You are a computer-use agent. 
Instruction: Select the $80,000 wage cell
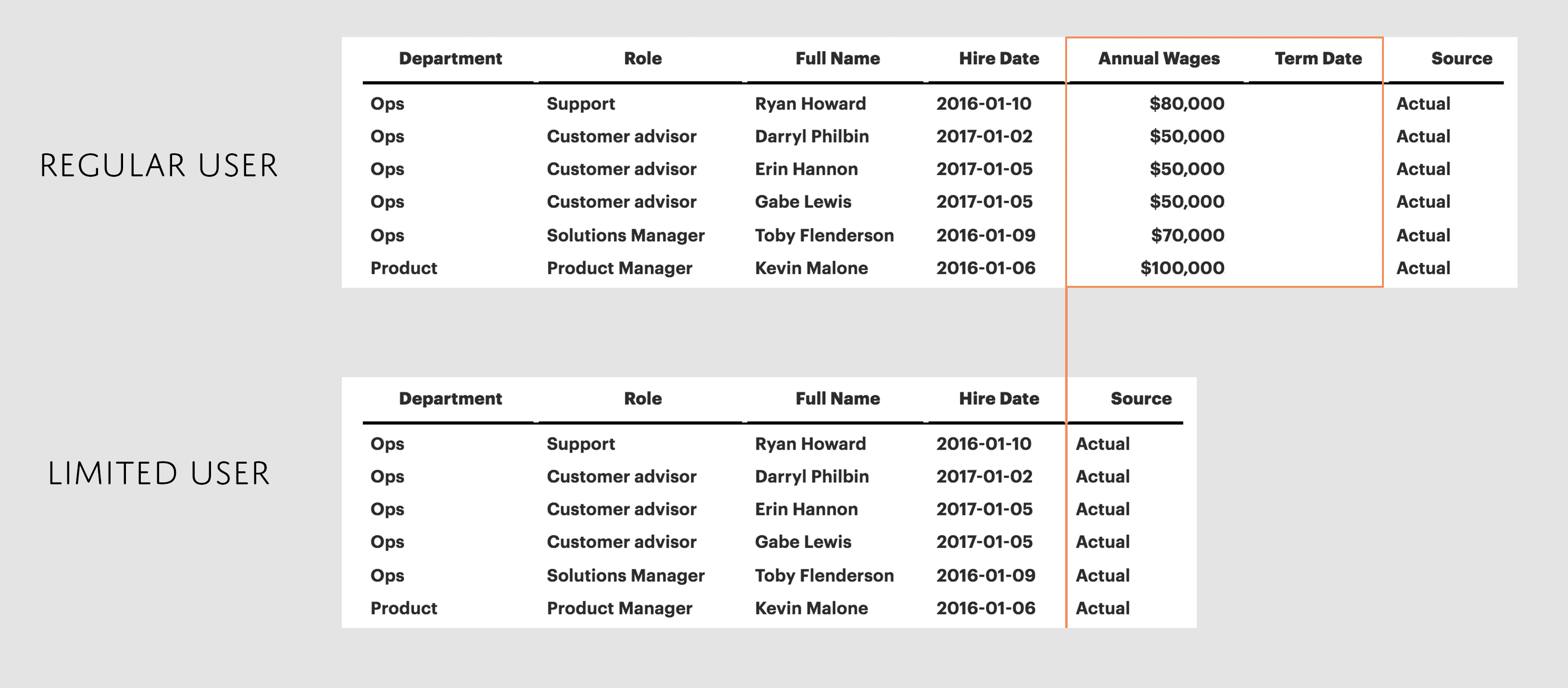tap(1186, 103)
